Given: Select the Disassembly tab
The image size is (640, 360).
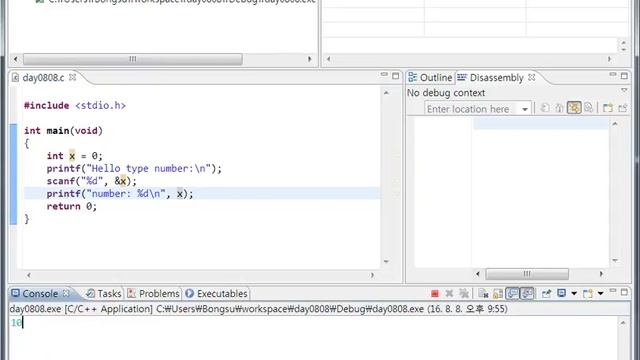Looking at the screenshot, I should point(491,78).
